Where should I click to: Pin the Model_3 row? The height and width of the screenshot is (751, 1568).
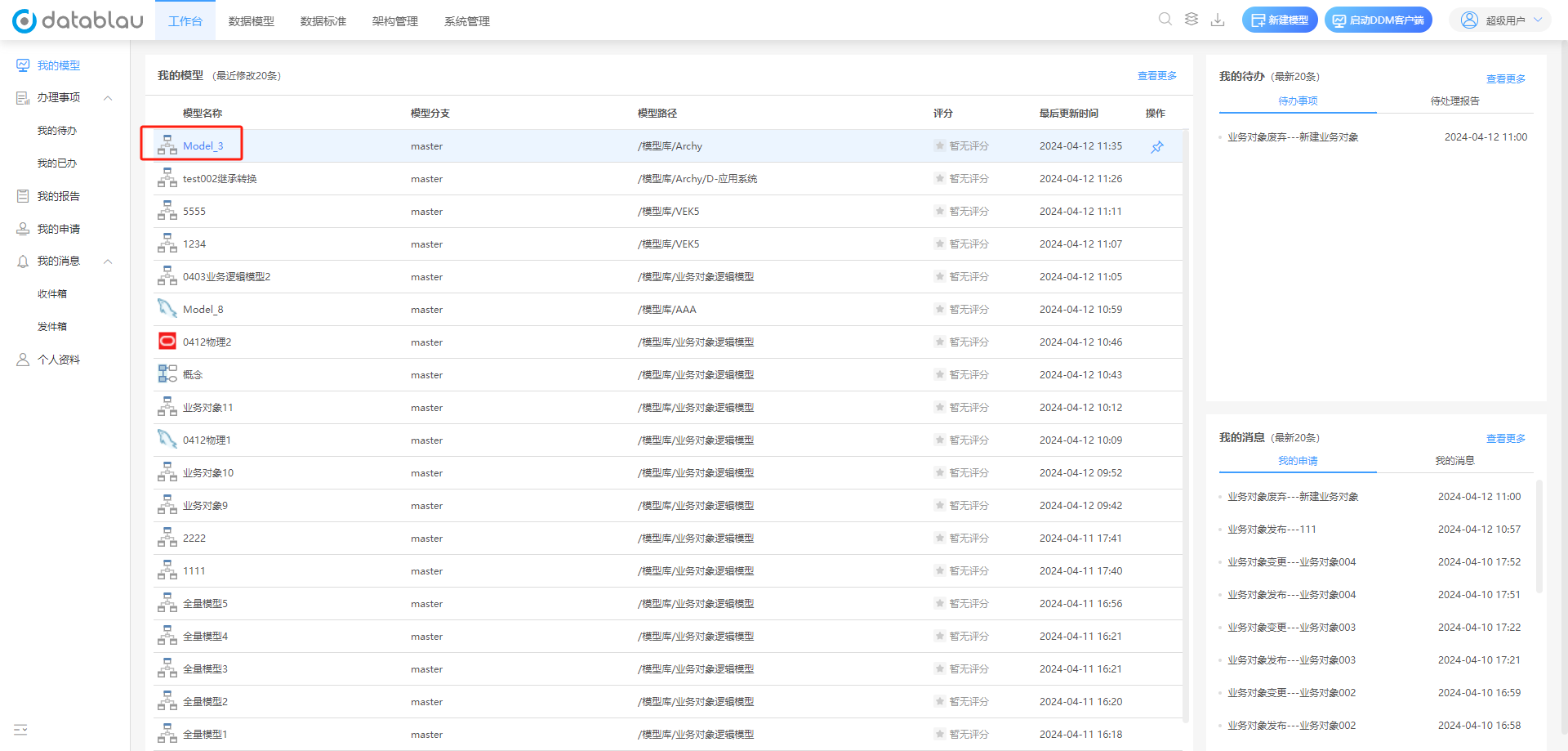[1157, 147]
